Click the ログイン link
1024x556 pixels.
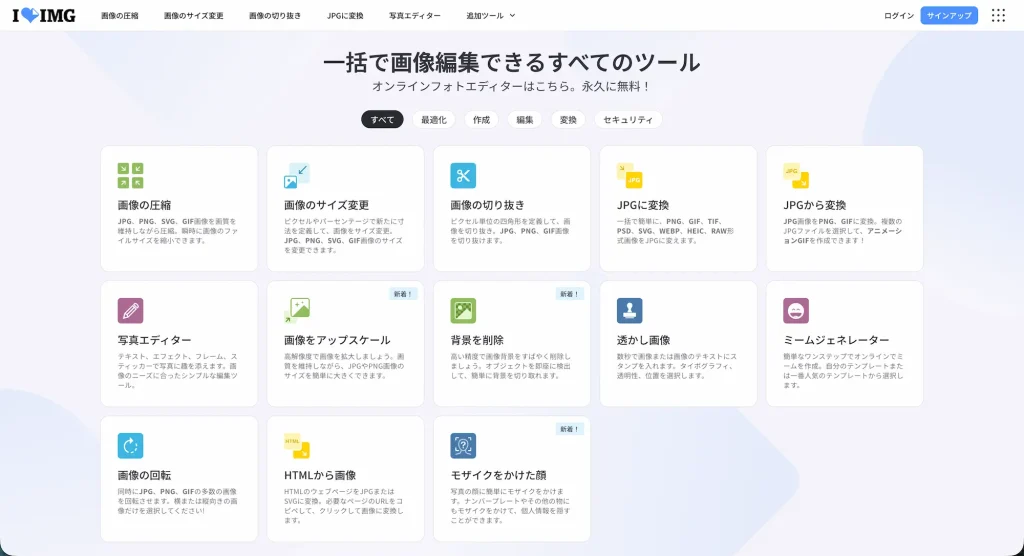(x=898, y=15)
